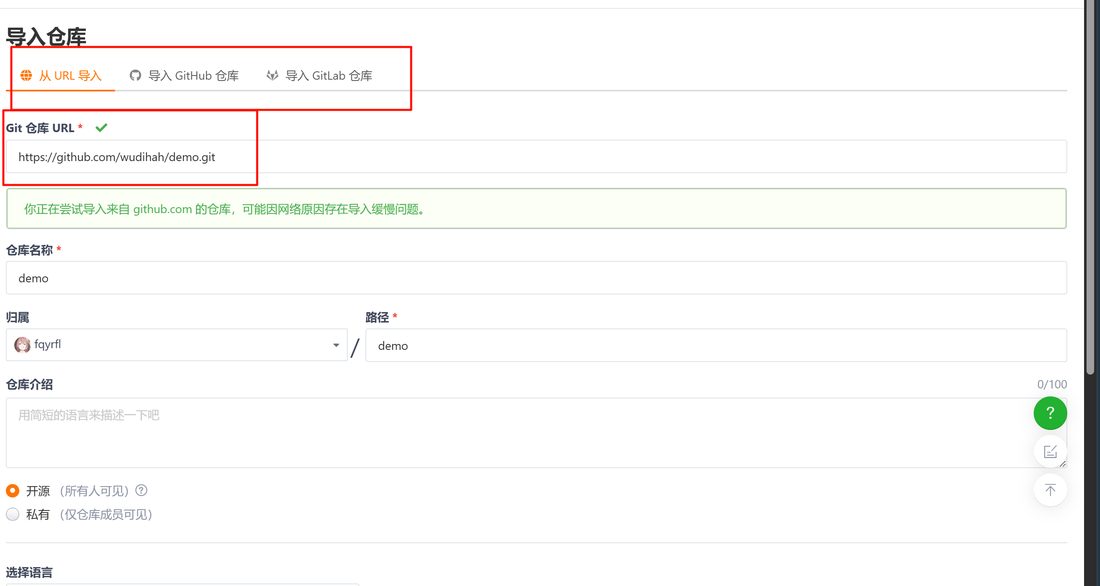Click the feedback edit floating icon
The width and height of the screenshot is (1100, 586).
click(x=1050, y=451)
